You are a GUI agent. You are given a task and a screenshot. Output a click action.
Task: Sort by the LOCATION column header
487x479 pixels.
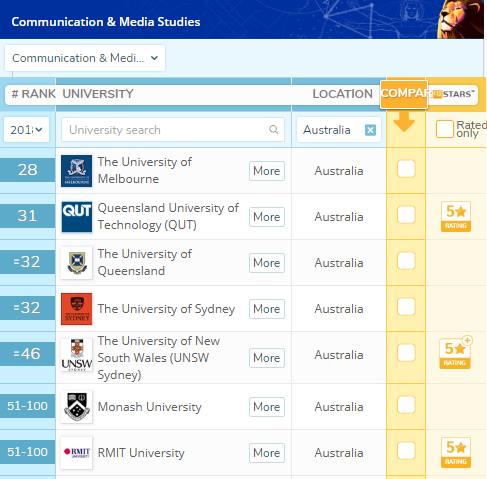click(x=342, y=94)
